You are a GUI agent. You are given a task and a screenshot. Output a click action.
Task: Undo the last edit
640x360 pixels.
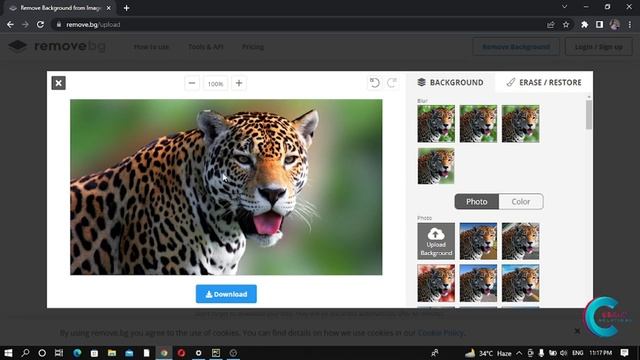pos(374,83)
